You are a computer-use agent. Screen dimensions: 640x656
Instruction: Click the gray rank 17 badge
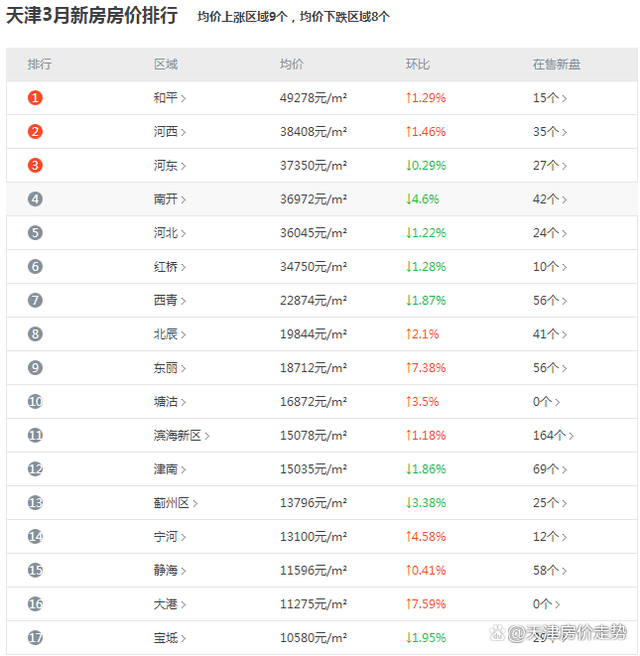[35, 638]
